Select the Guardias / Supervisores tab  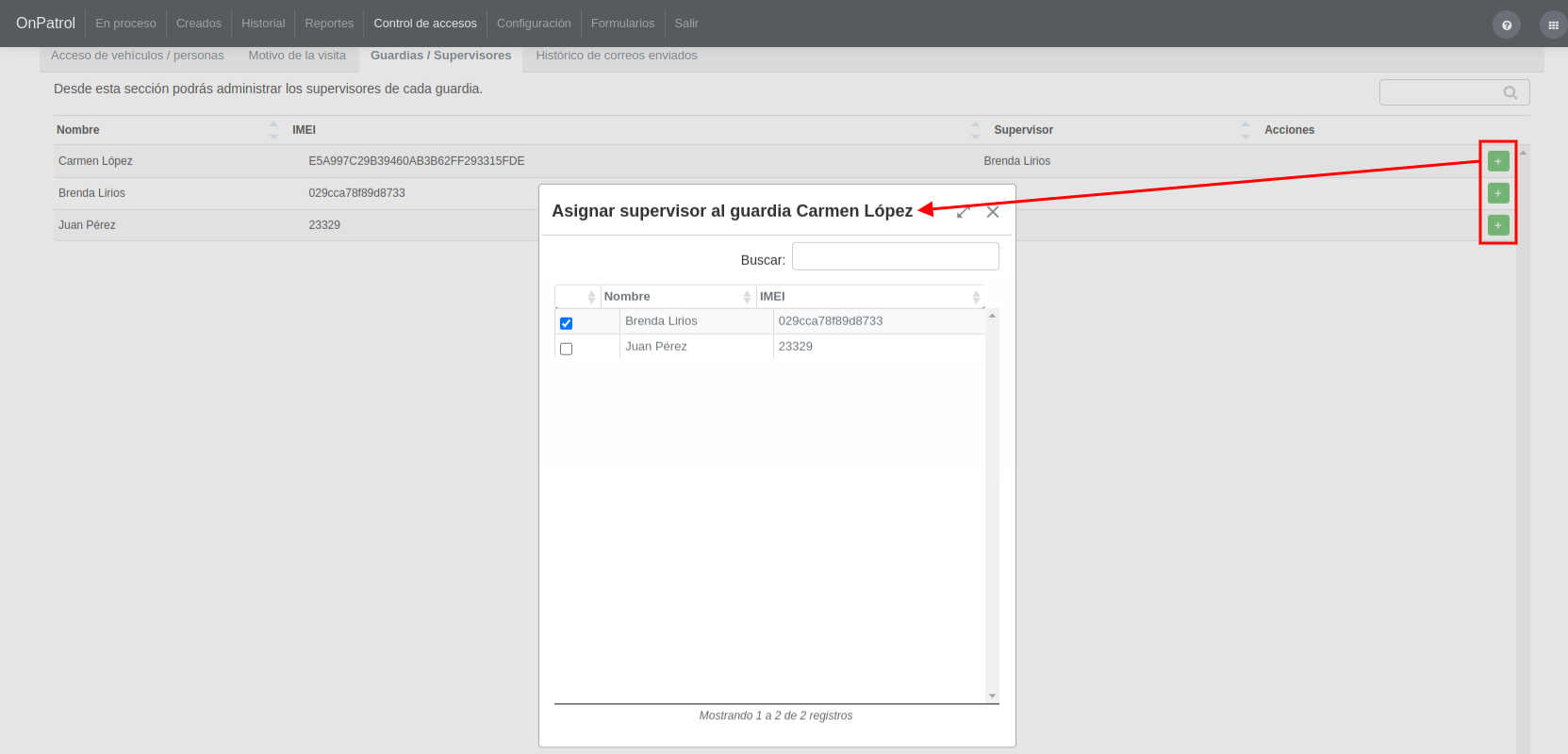(440, 56)
